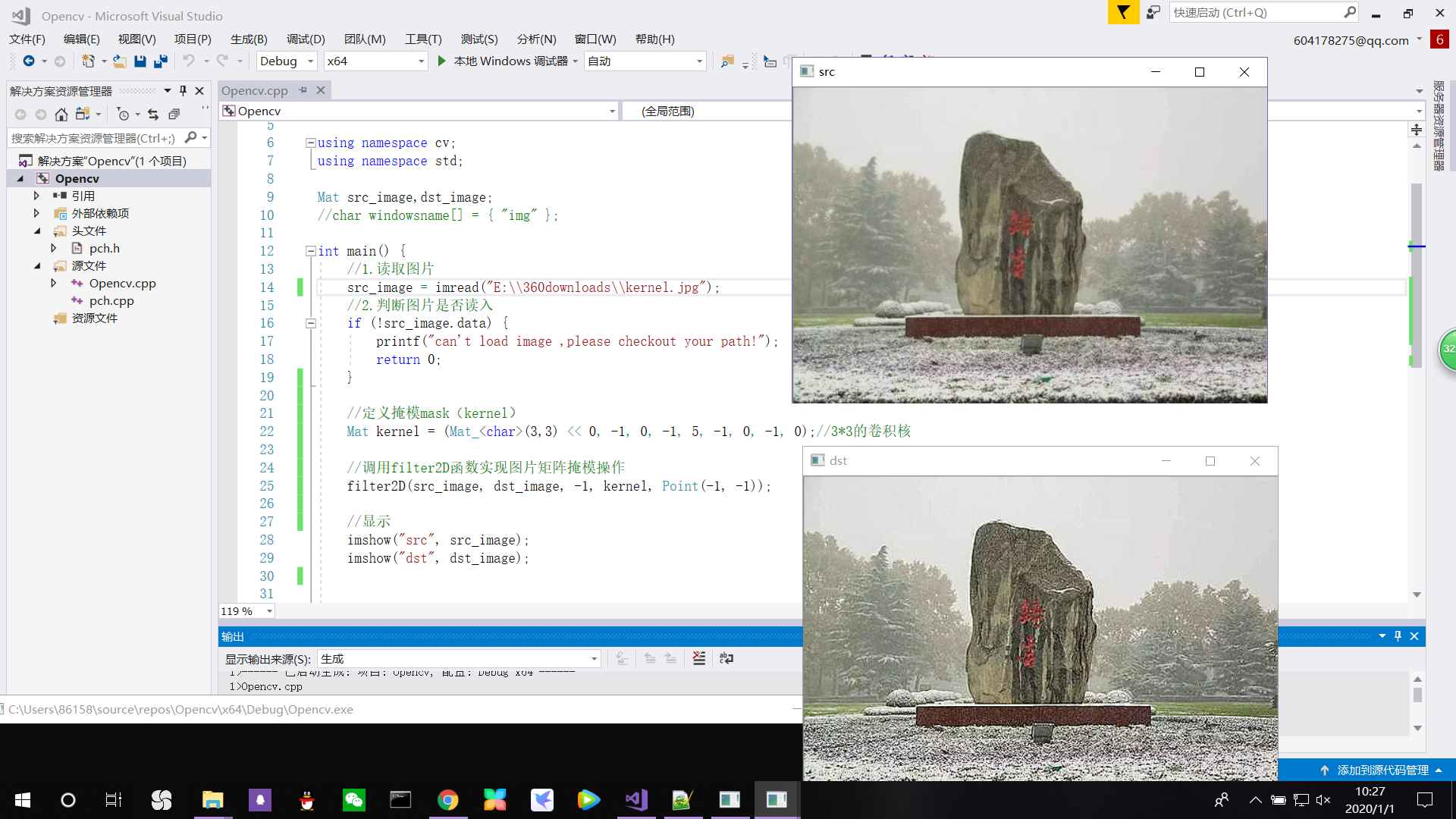Click 添加到源代码管理 in status bar
Viewport: 1456px width, 819px height.
(x=1382, y=770)
